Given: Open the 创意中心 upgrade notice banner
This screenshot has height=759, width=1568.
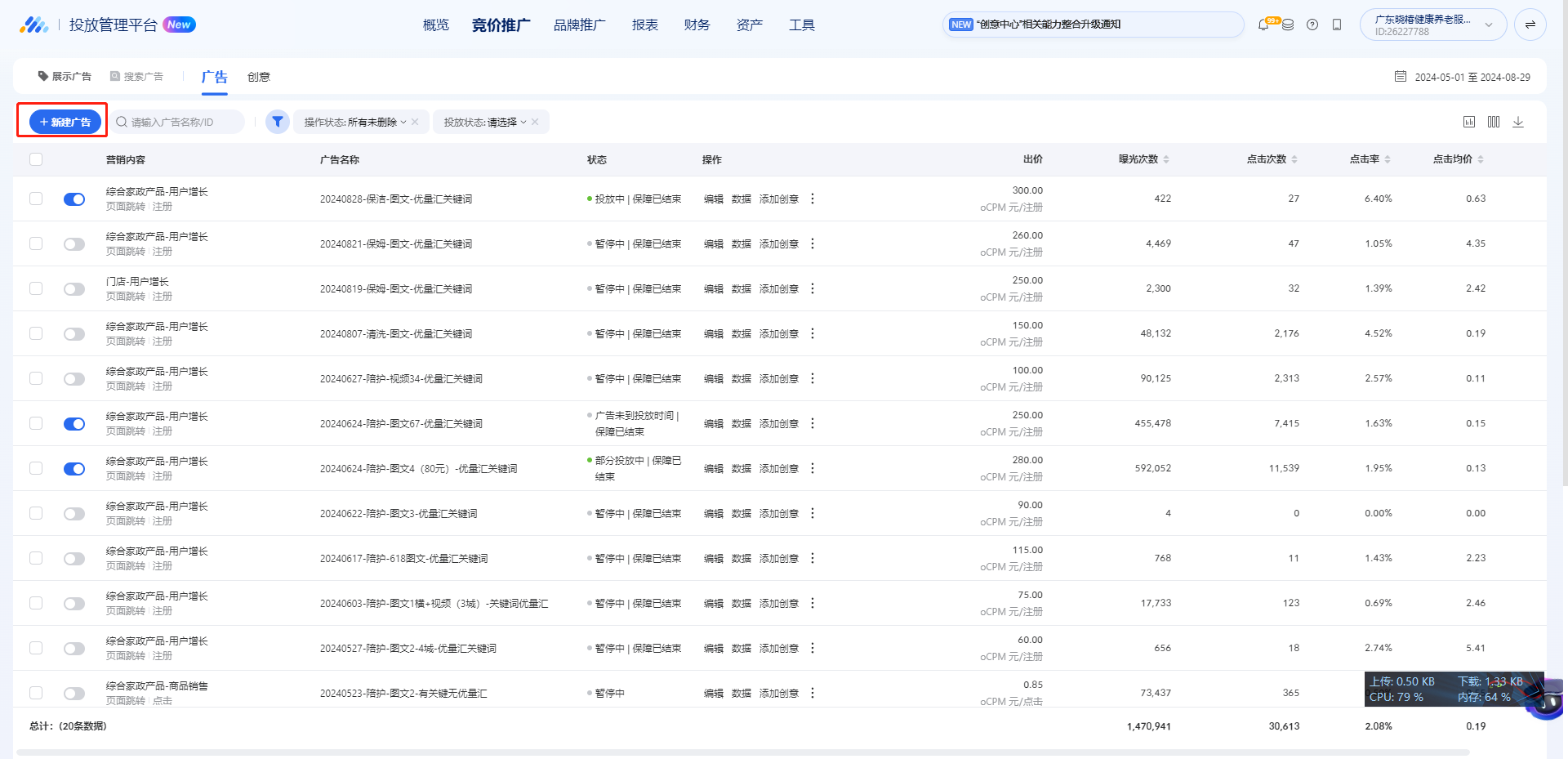Looking at the screenshot, I should point(1093,25).
